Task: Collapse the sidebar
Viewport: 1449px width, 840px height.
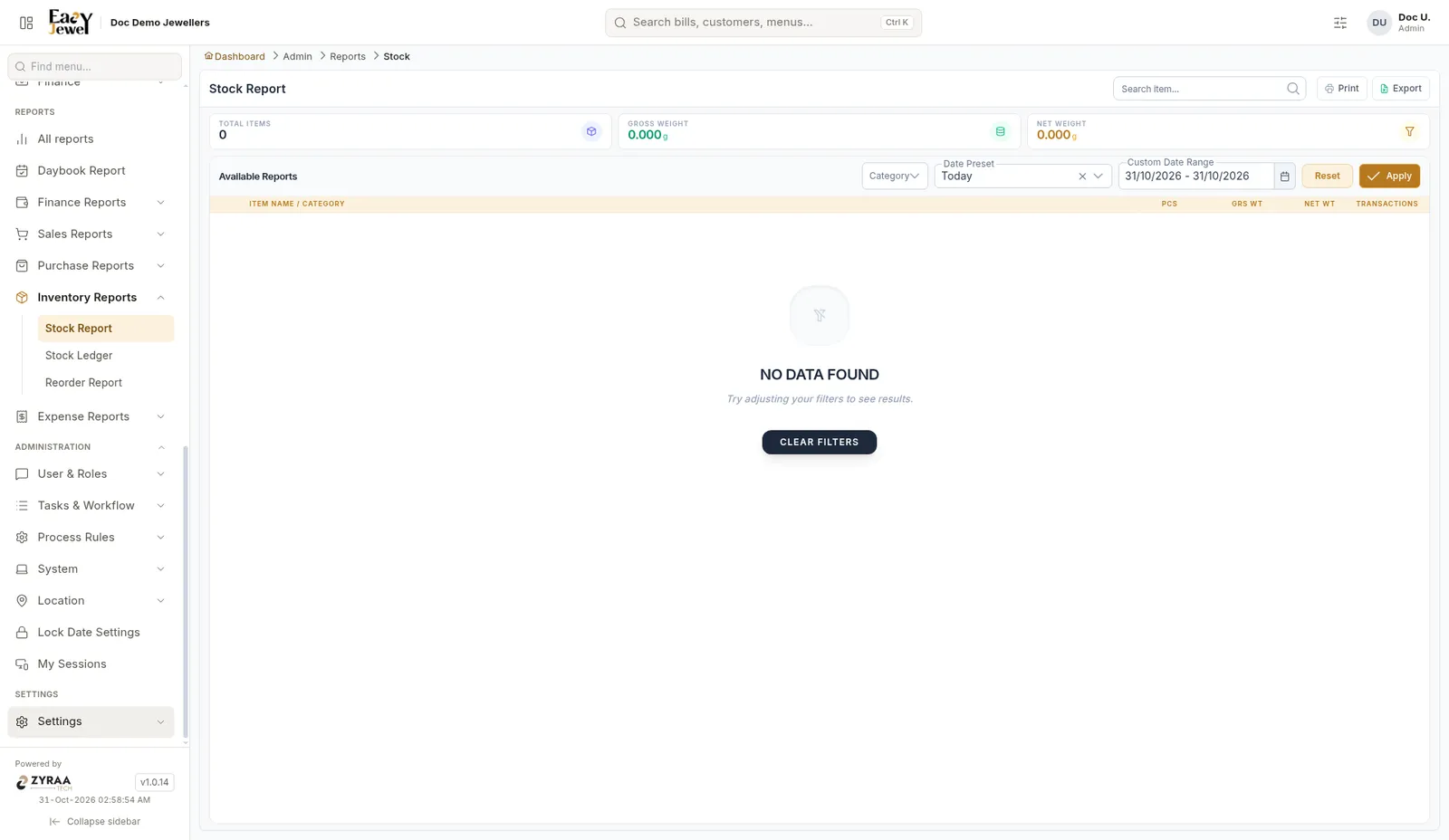Action: 94,822
